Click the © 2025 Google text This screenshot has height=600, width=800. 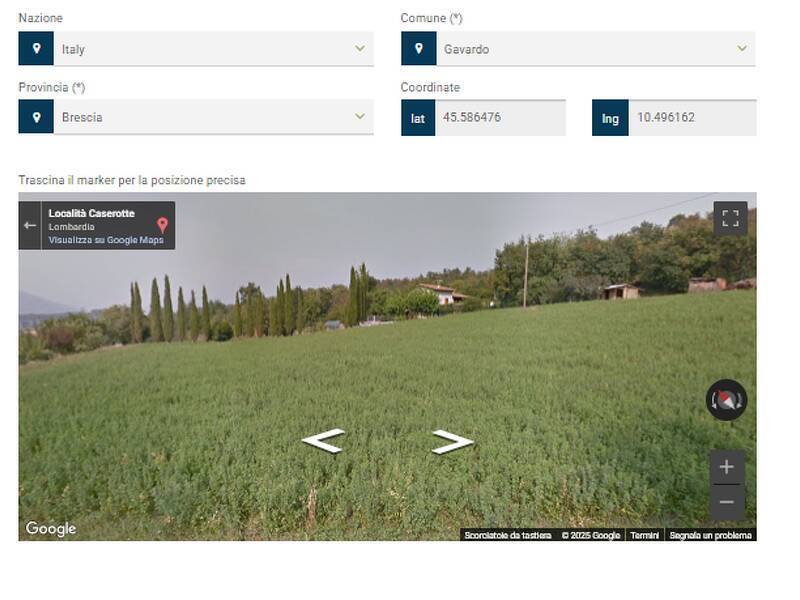click(591, 535)
